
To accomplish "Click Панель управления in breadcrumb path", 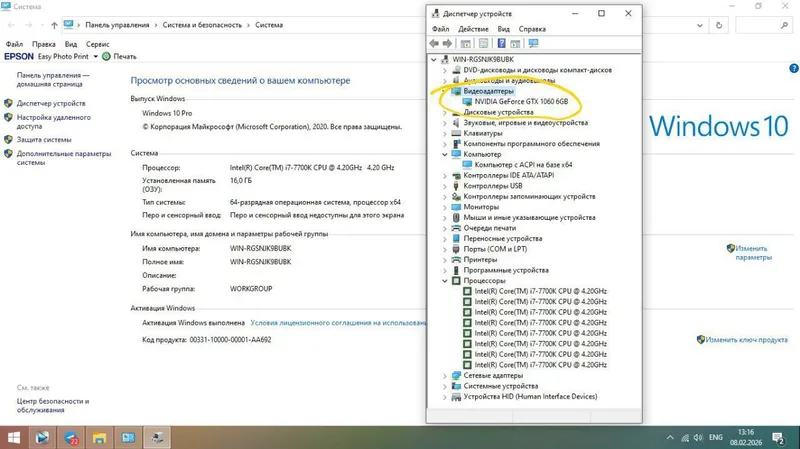I will tap(117, 25).
